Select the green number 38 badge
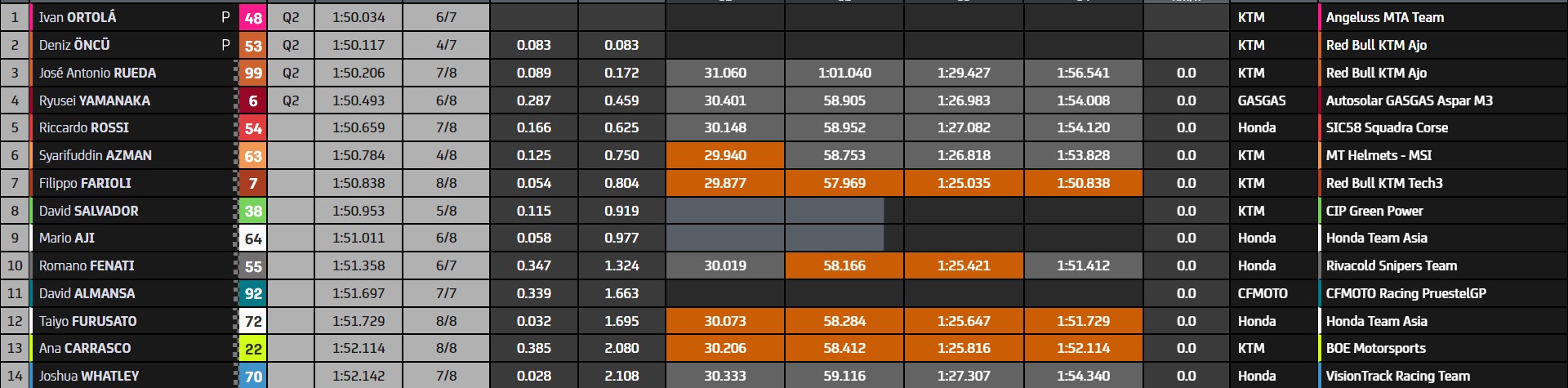 click(253, 211)
